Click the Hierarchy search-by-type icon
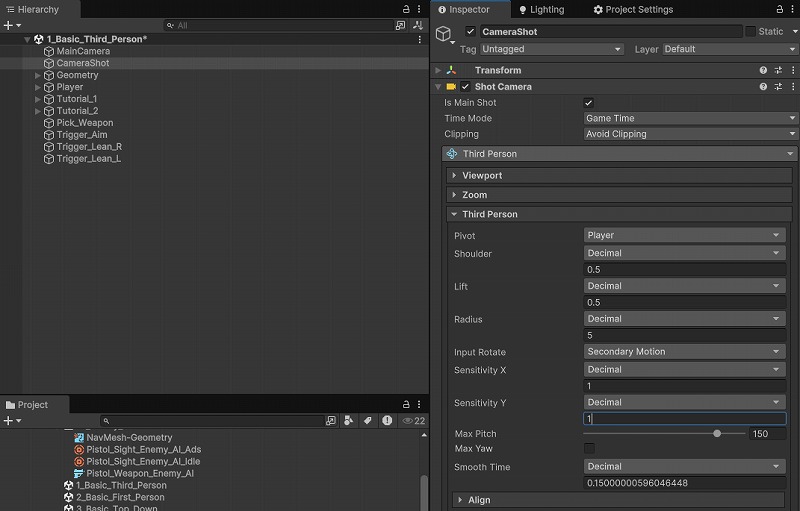The height and width of the screenshot is (511, 800). pyautogui.click(x=401, y=25)
